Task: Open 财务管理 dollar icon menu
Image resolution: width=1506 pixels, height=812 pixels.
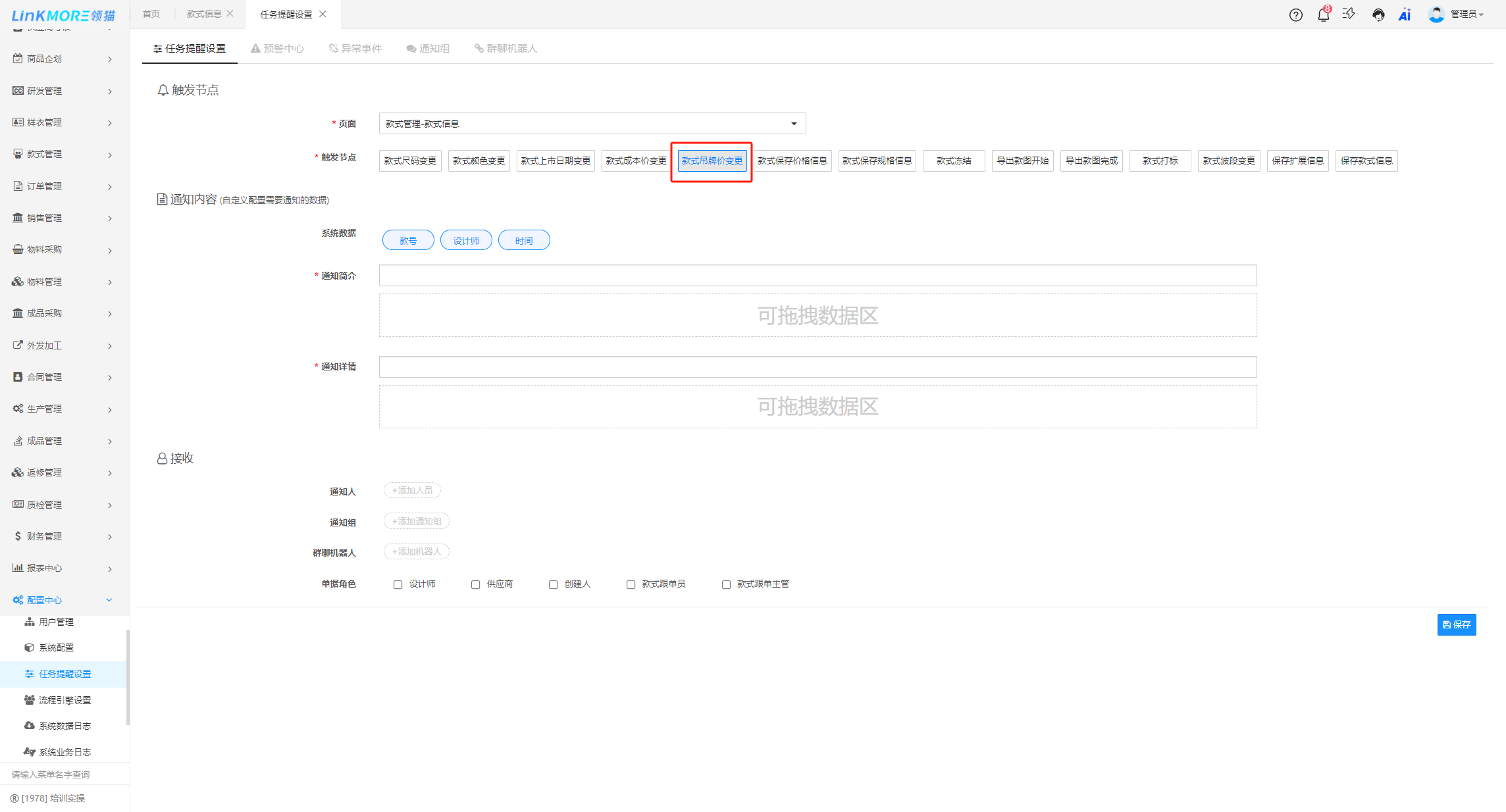Action: pos(18,536)
